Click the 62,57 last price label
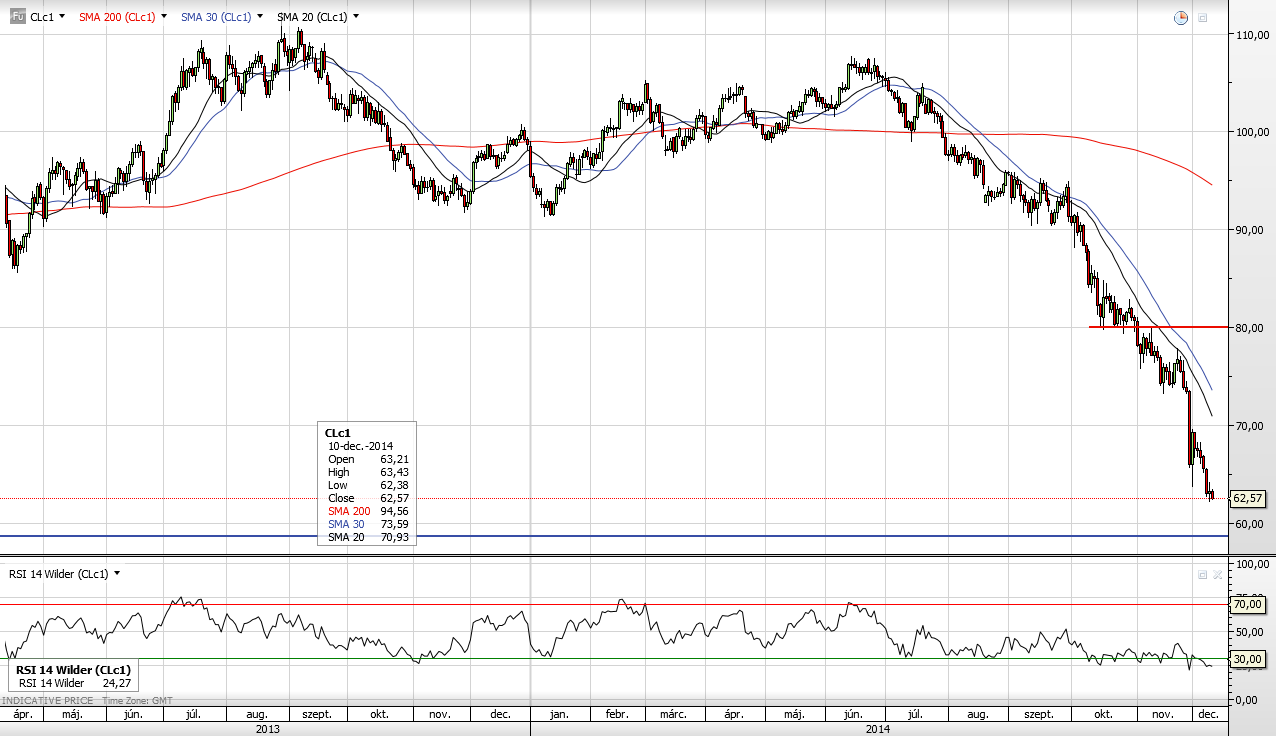1276x736 pixels. [1250, 497]
